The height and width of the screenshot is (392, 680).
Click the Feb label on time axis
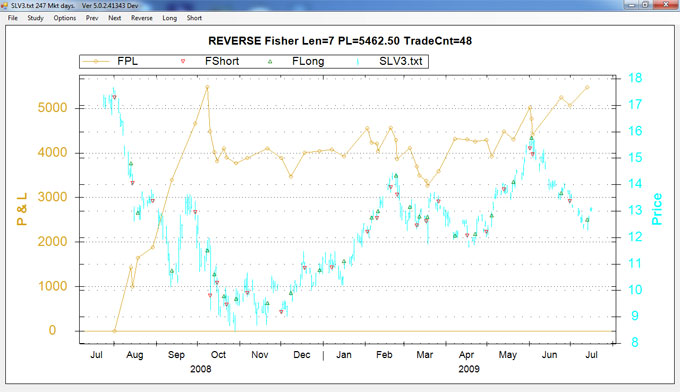click(384, 355)
